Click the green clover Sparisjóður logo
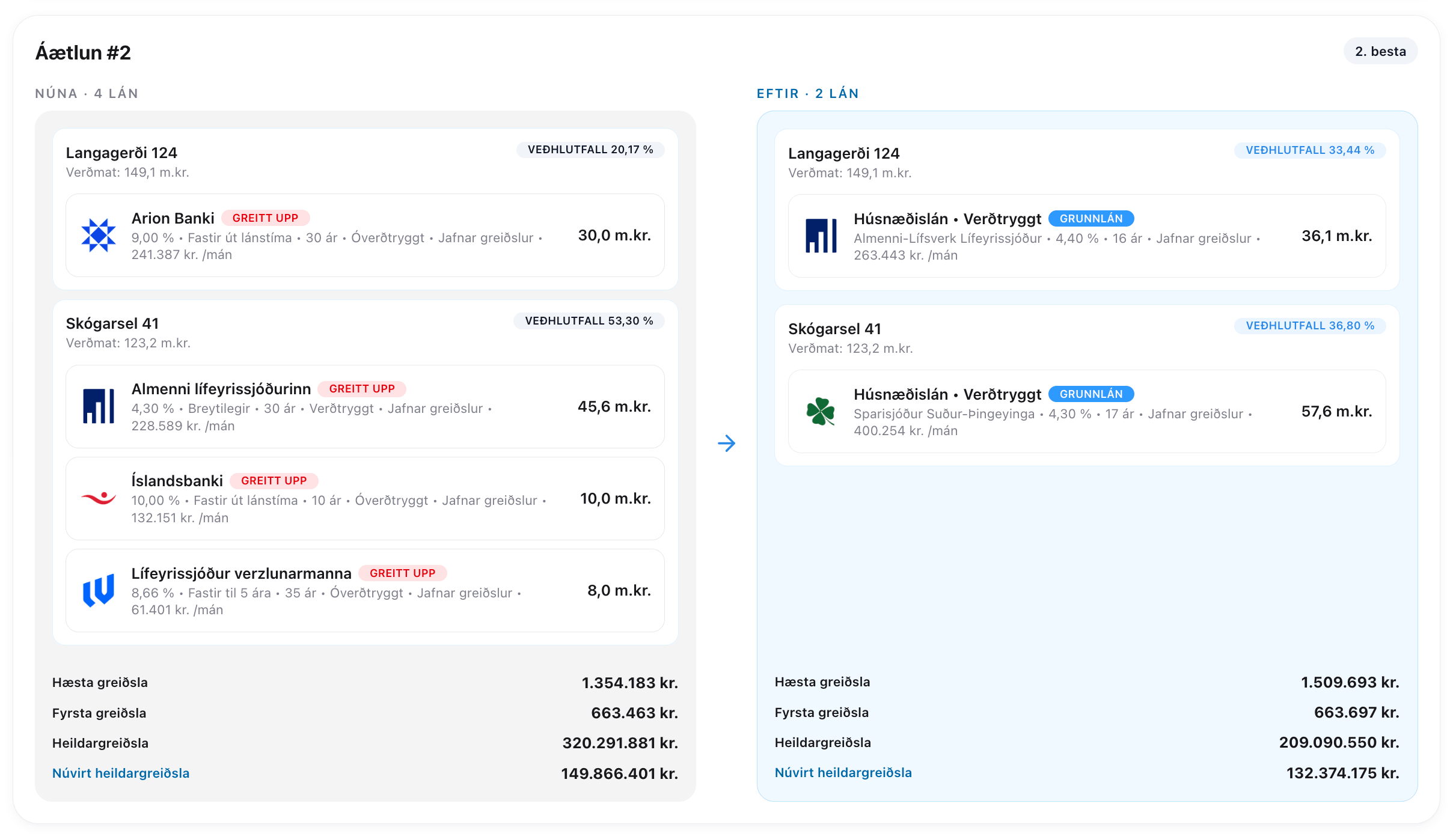Image resolution: width=1456 pixels, height=839 pixels. tap(821, 411)
